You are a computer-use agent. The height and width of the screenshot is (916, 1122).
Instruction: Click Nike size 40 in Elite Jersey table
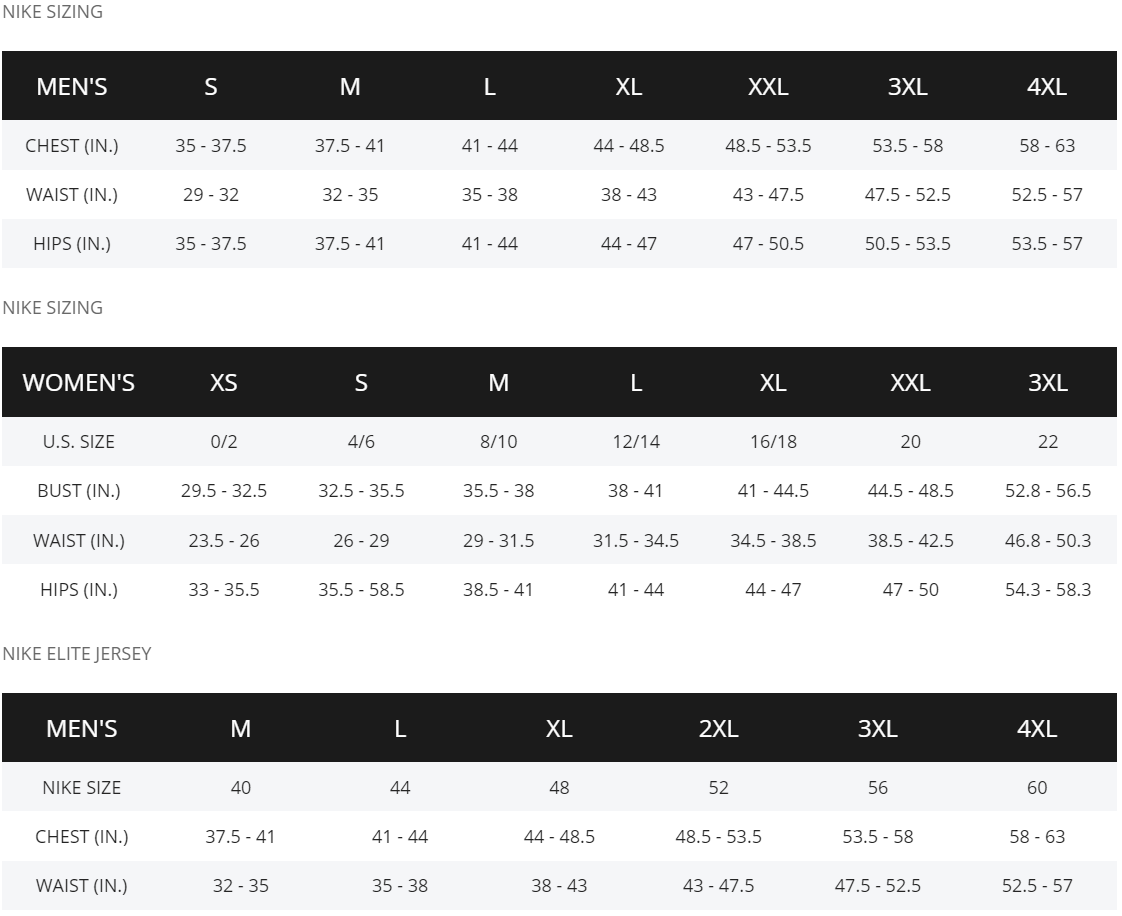point(241,788)
